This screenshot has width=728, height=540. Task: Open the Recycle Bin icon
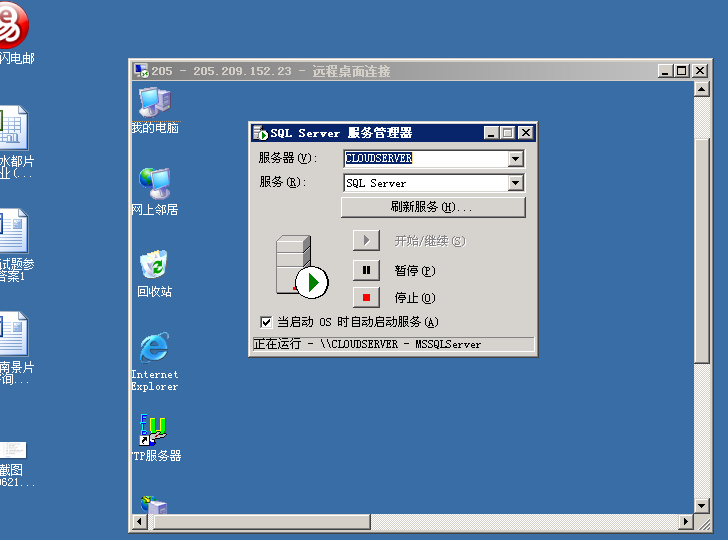coord(154,265)
